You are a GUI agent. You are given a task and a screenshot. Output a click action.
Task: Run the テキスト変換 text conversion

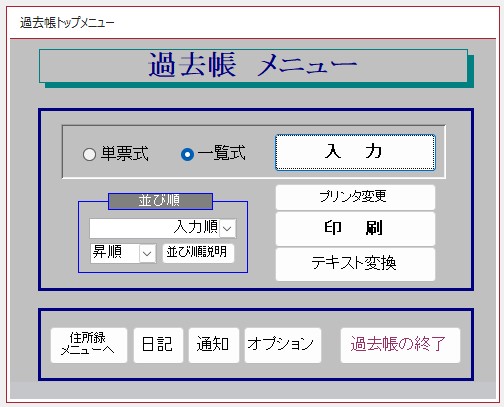pyautogui.click(x=355, y=264)
